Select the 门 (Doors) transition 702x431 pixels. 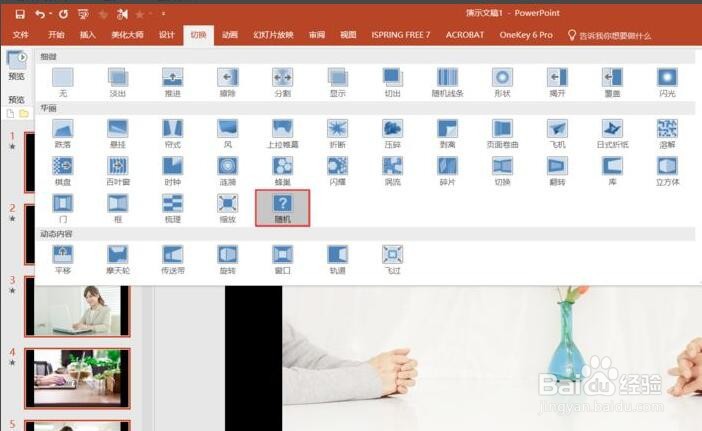(x=63, y=209)
